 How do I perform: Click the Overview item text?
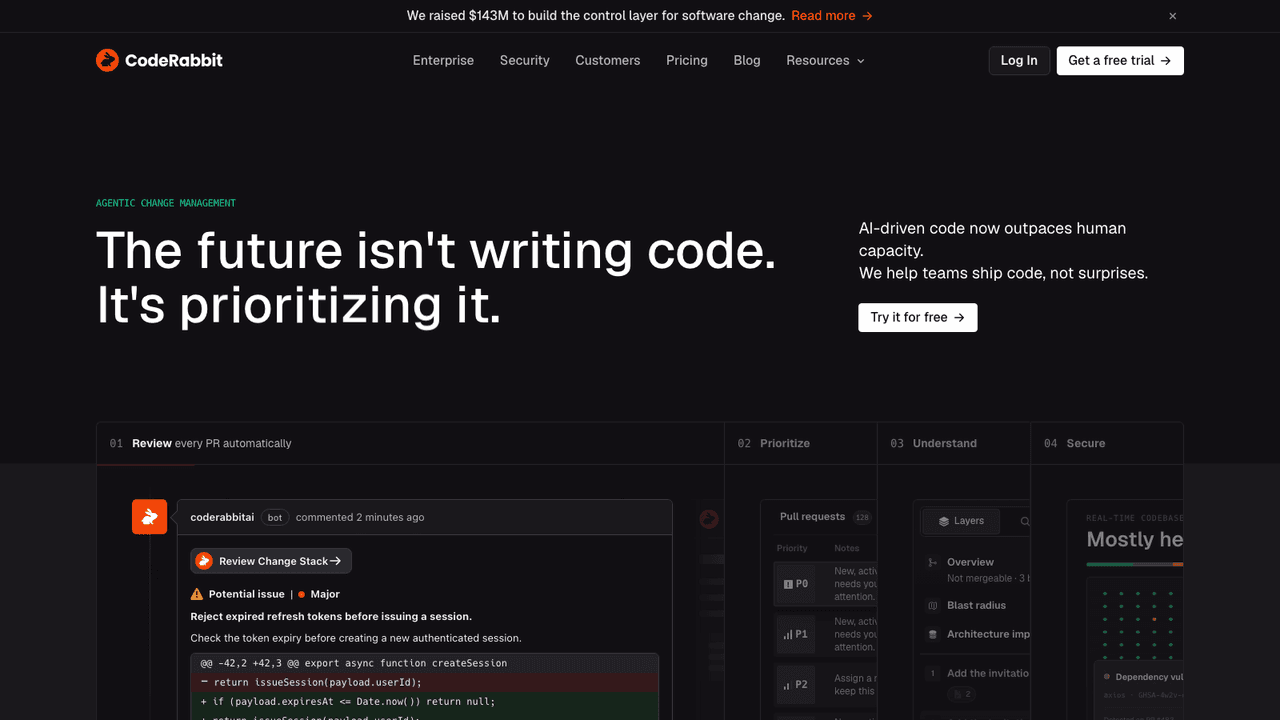click(970, 562)
